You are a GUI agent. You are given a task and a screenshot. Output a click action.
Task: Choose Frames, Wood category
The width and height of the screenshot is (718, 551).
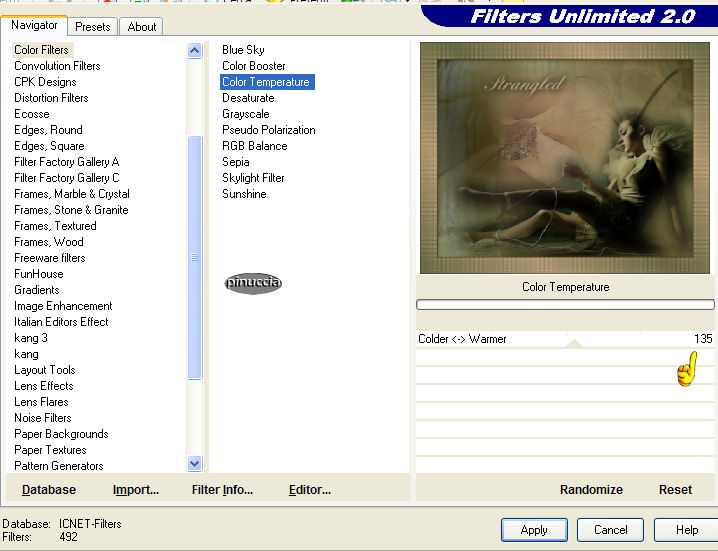pyautogui.click(x=49, y=242)
